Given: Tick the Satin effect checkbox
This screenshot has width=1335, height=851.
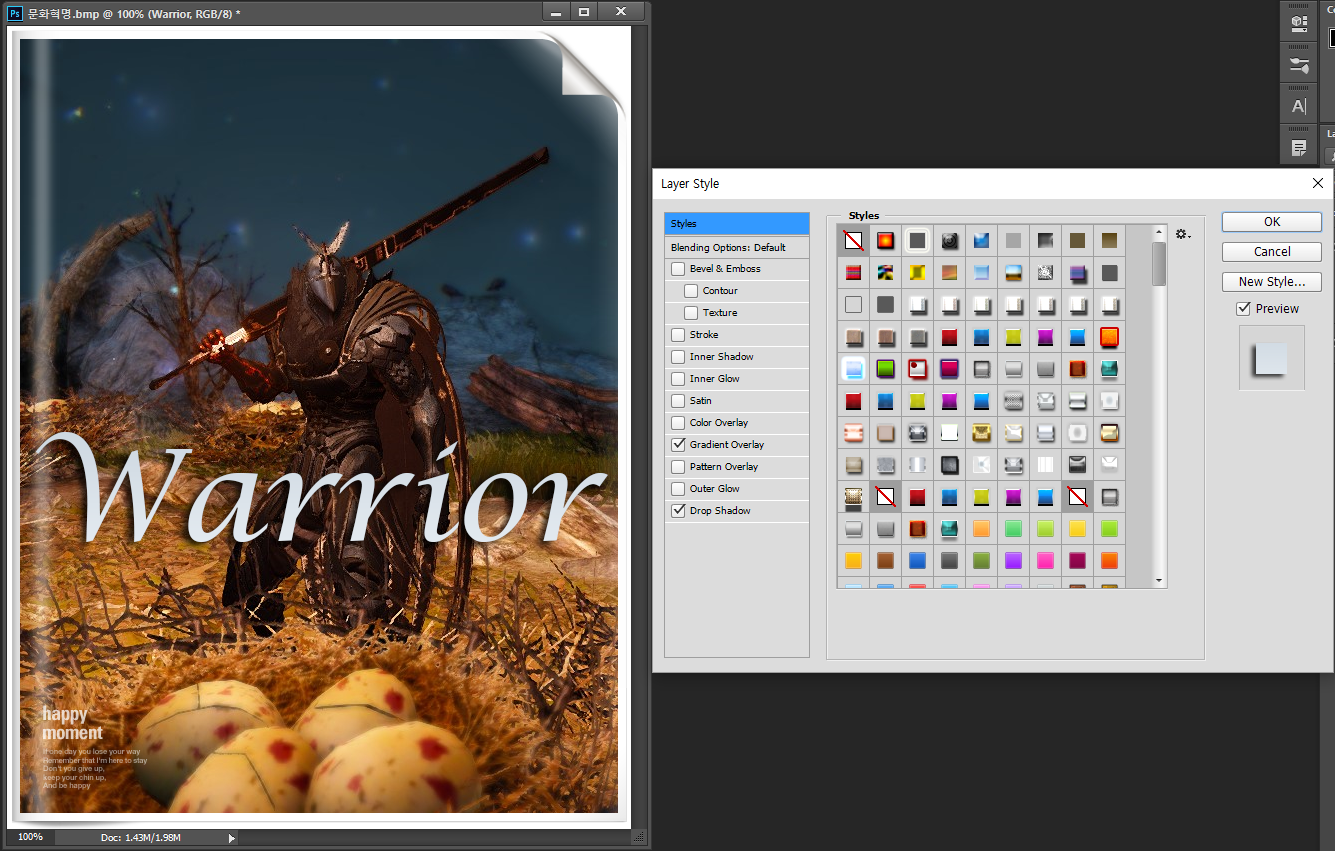Looking at the screenshot, I should click(678, 401).
